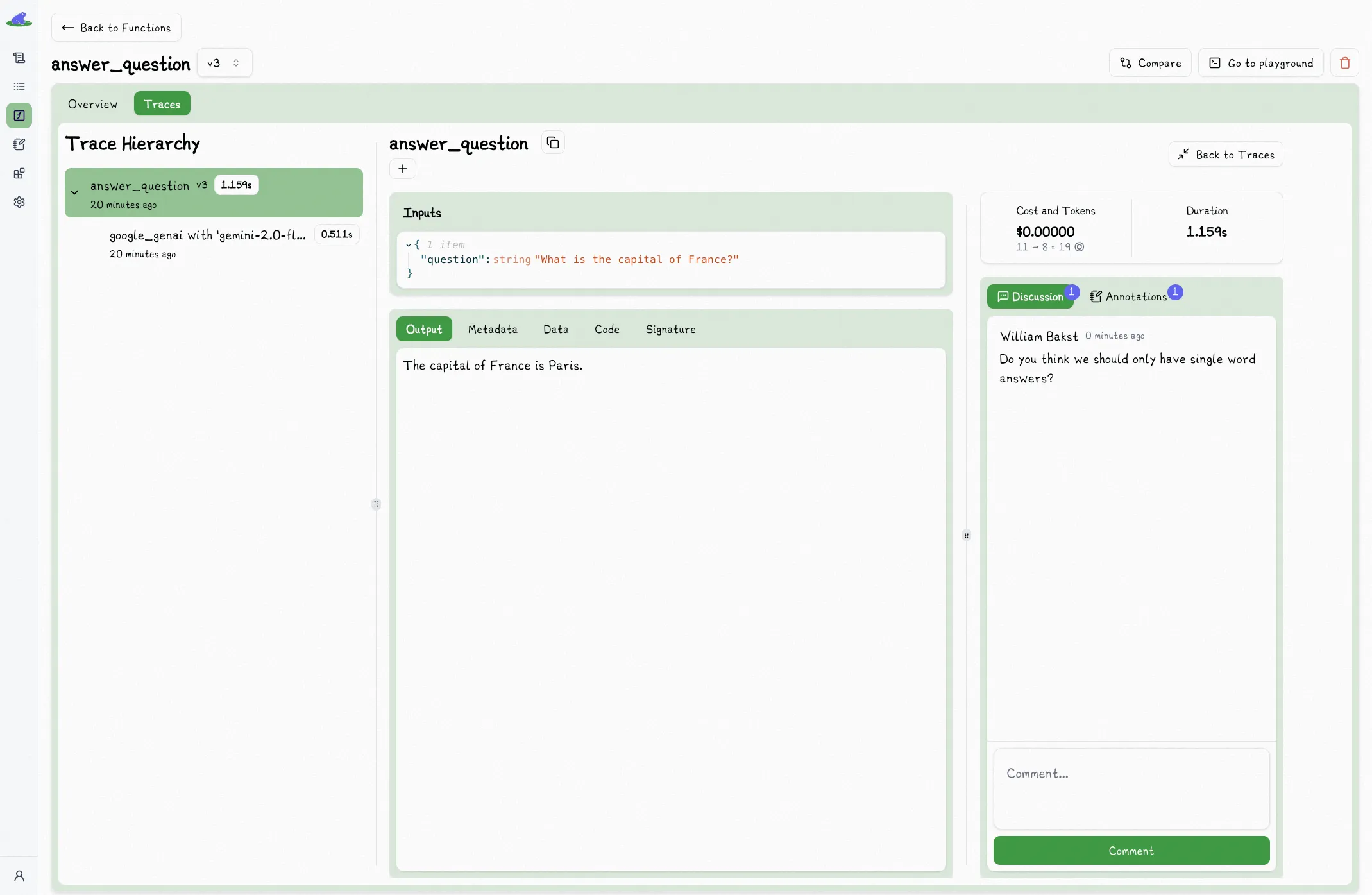
Task: Open settings gear in left sidebar
Action: coord(19,202)
